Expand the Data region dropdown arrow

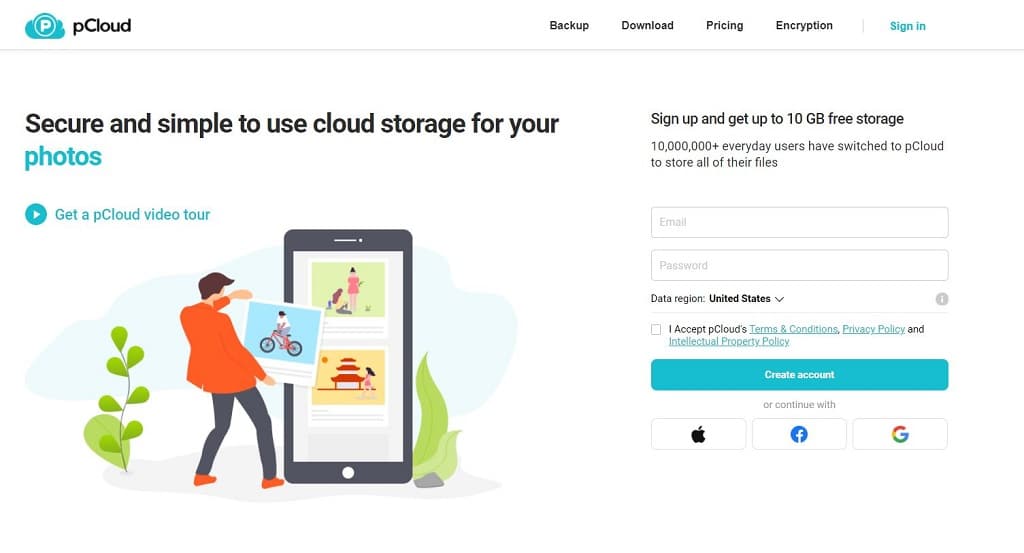pos(779,299)
